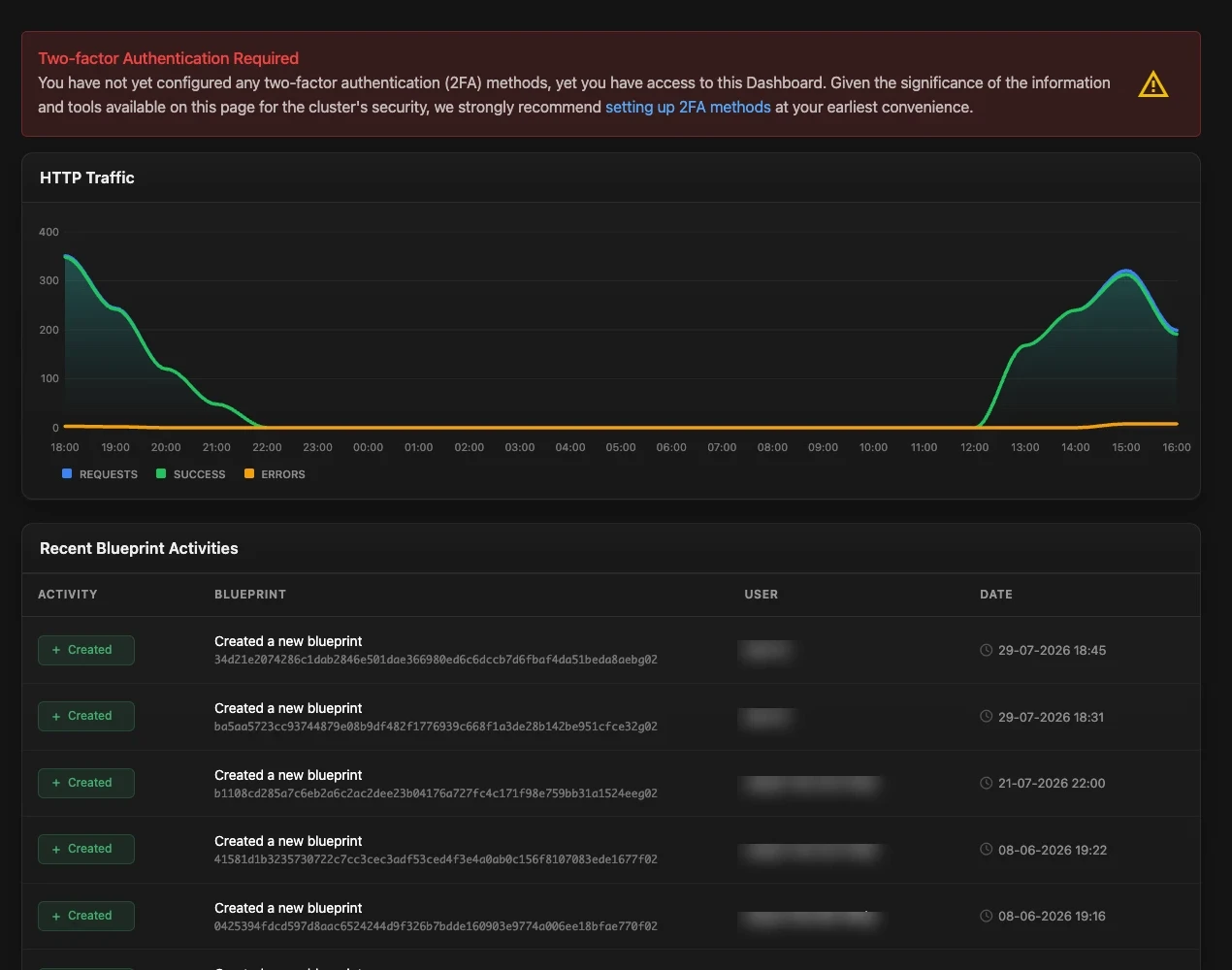Toggle the SUCCESS series in chart legend
Screen dimensions: 1232x970
pos(191,474)
